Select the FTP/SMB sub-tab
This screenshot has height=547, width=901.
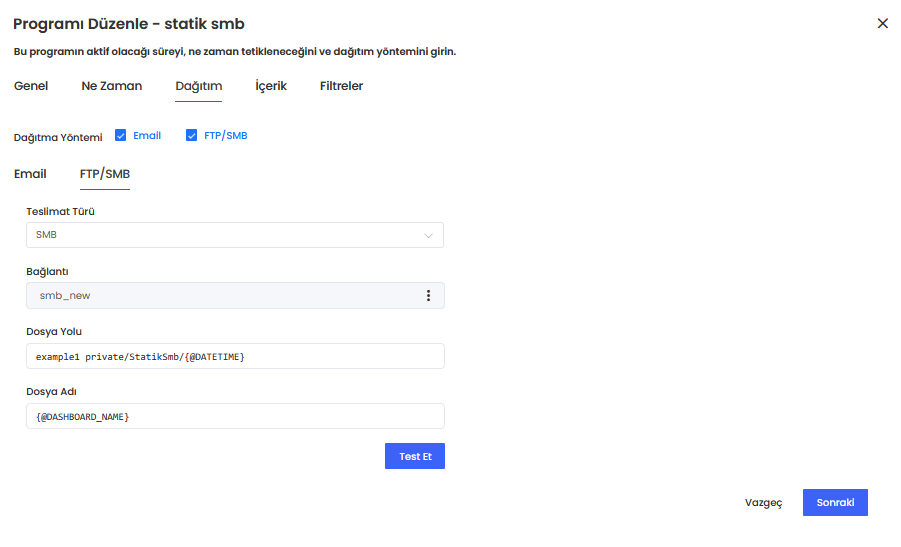105,174
